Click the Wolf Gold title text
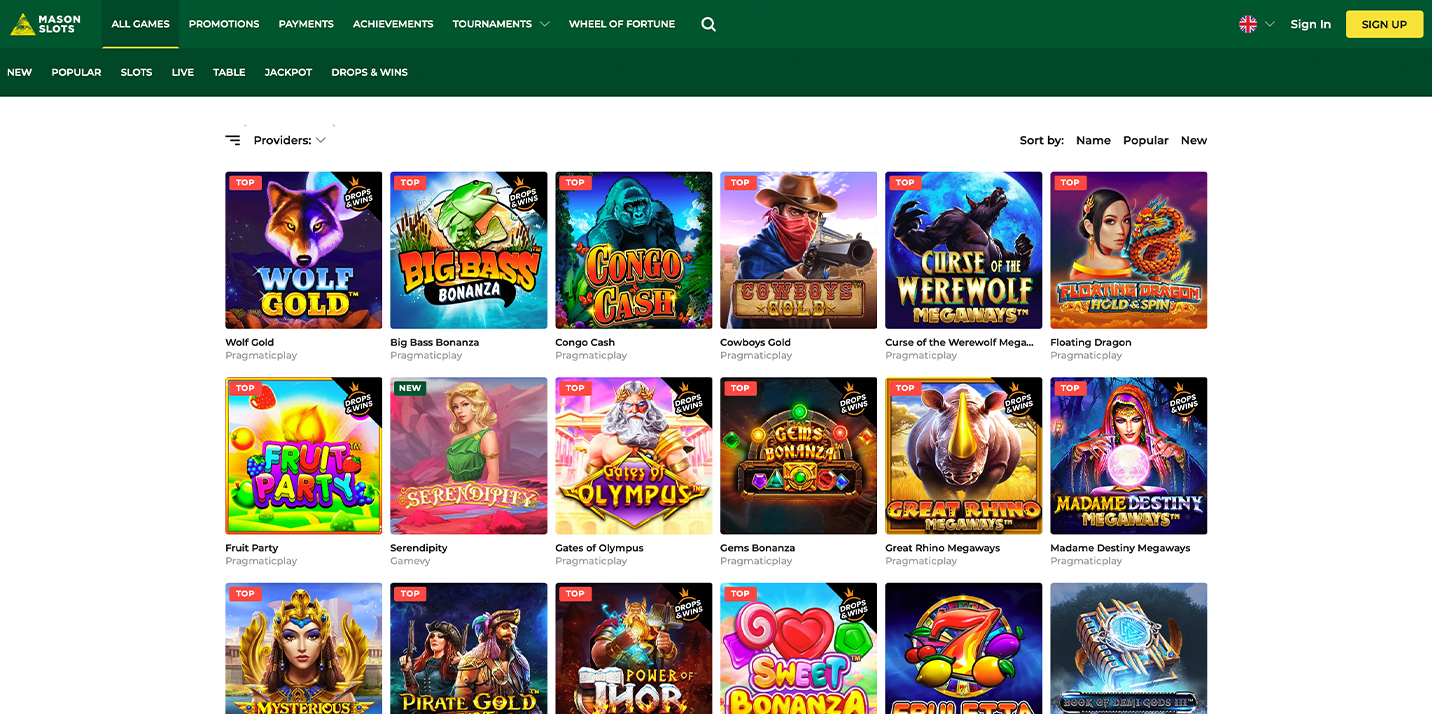The image size is (1432, 714). [x=249, y=342]
